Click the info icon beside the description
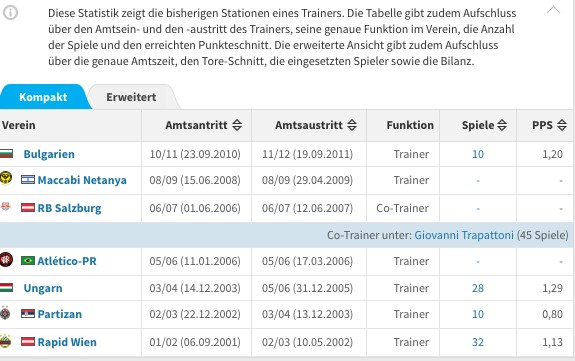The image size is (575, 361). (10, 13)
